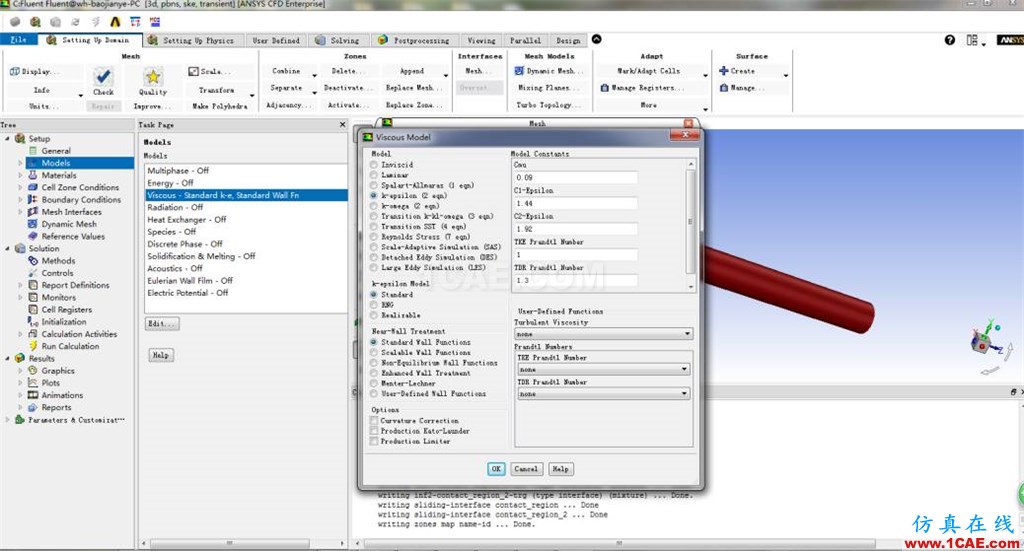Image resolution: width=1024 pixels, height=551 pixels.
Task: Collapse the Setup tree node
Action: pyautogui.click(x=8, y=138)
